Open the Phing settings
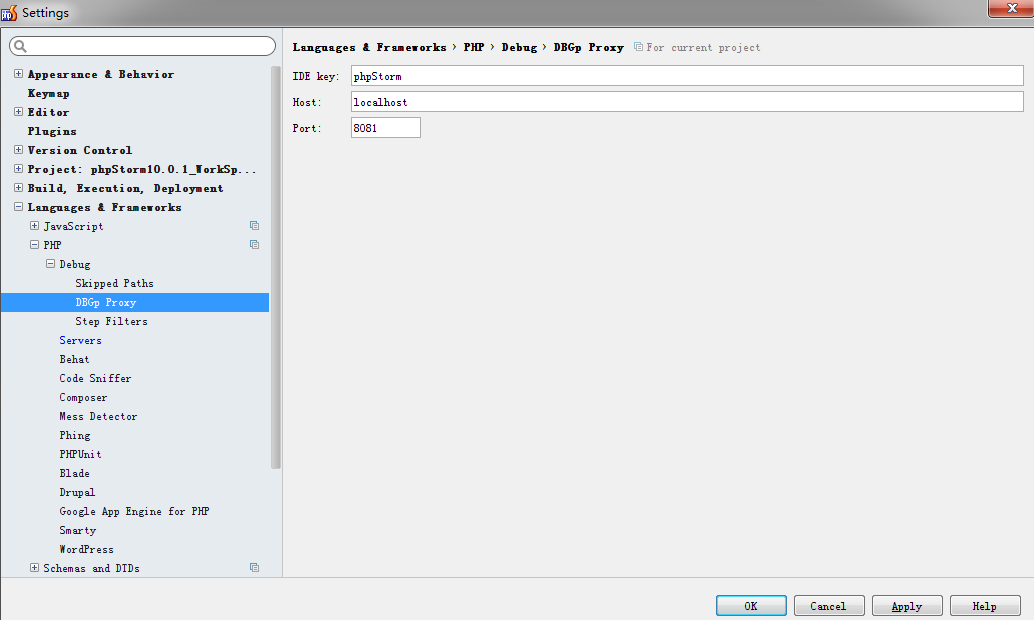Viewport: 1034px width, 620px height. coord(75,435)
